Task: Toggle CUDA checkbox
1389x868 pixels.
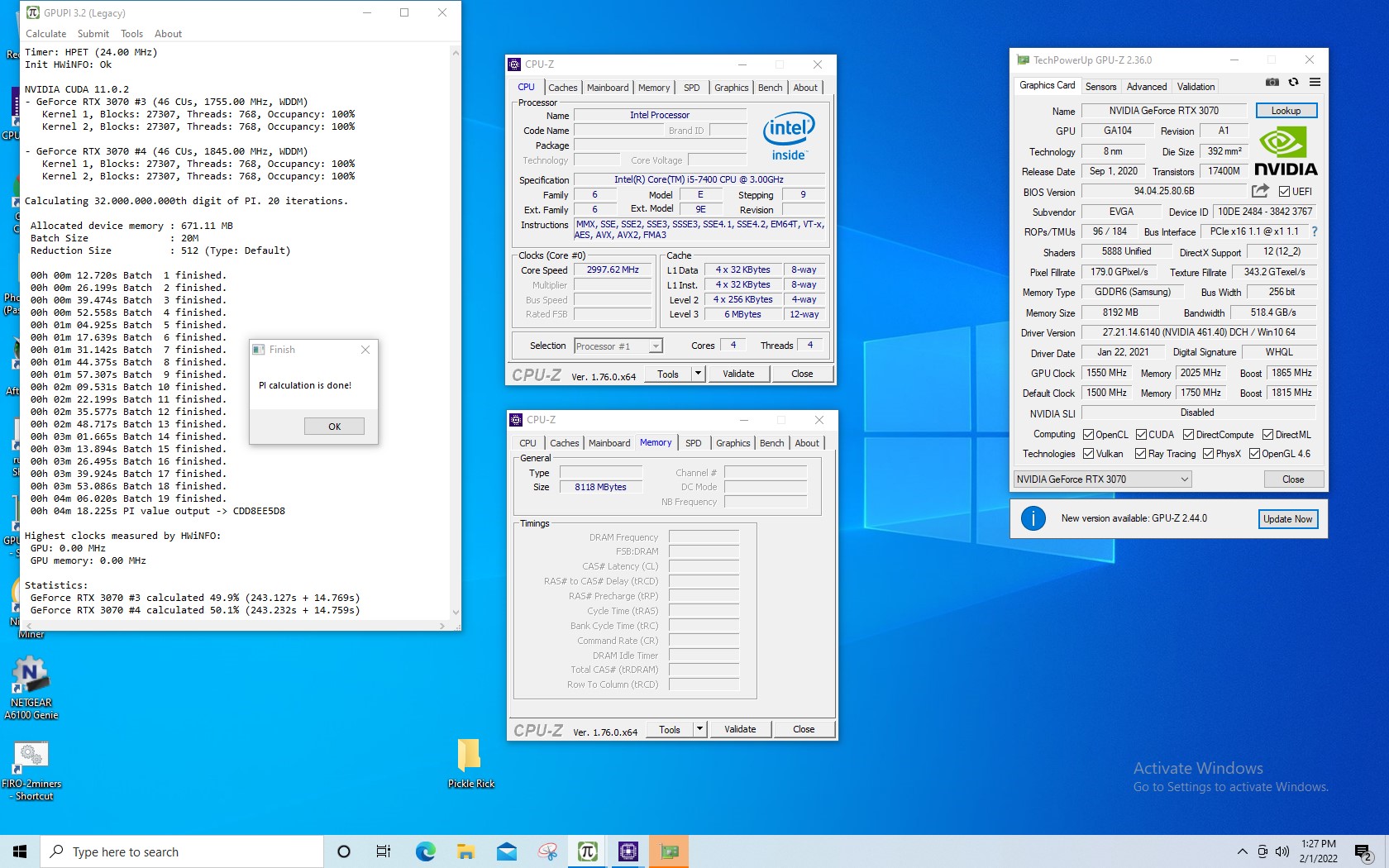Action: tap(1141, 435)
